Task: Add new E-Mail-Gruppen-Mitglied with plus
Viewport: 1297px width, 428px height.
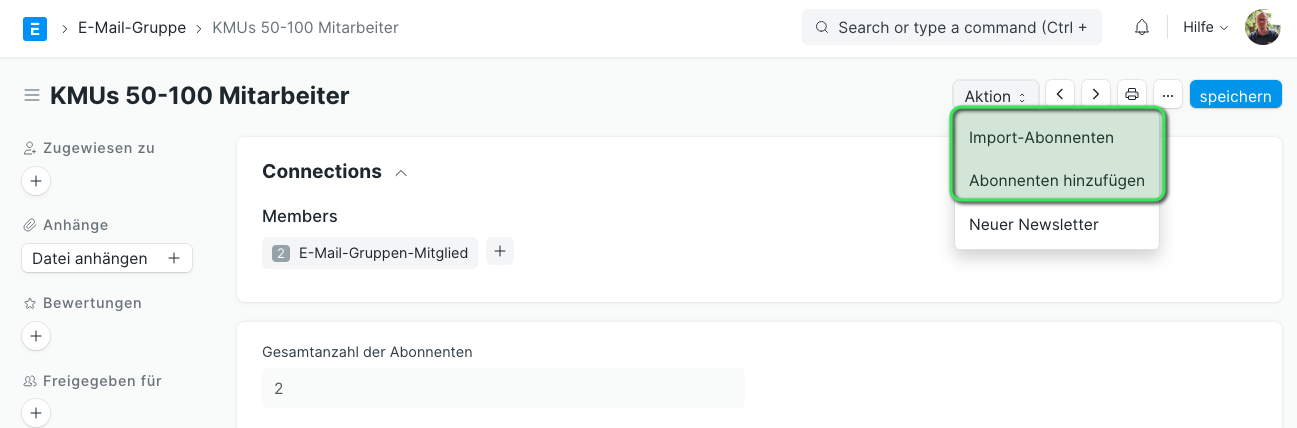Action: point(500,252)
